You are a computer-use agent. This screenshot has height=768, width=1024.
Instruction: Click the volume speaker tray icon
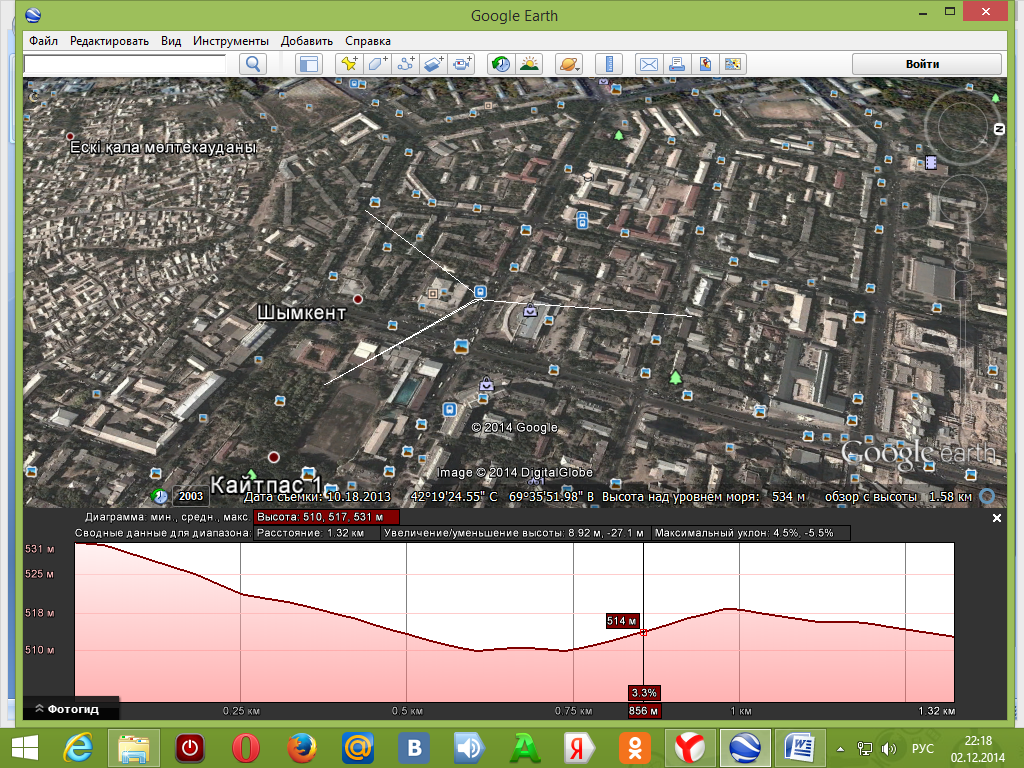click(889, 748)
